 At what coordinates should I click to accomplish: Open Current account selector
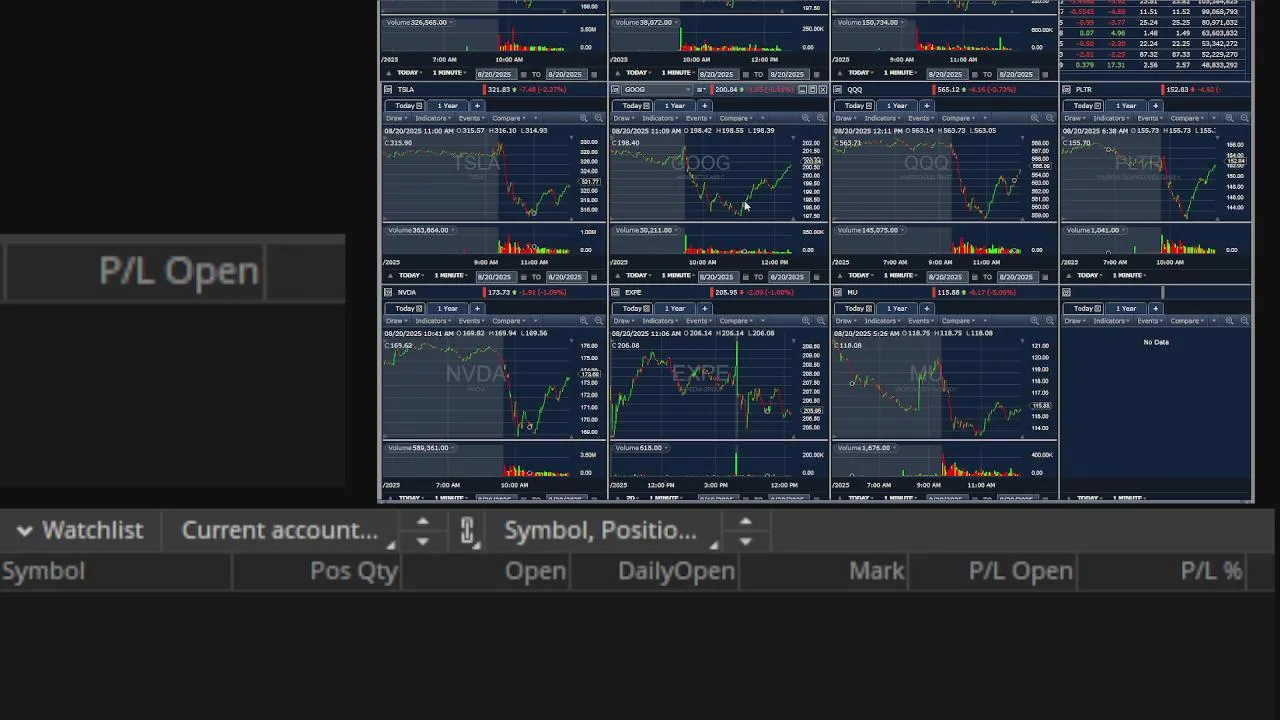tap(279, 531)
